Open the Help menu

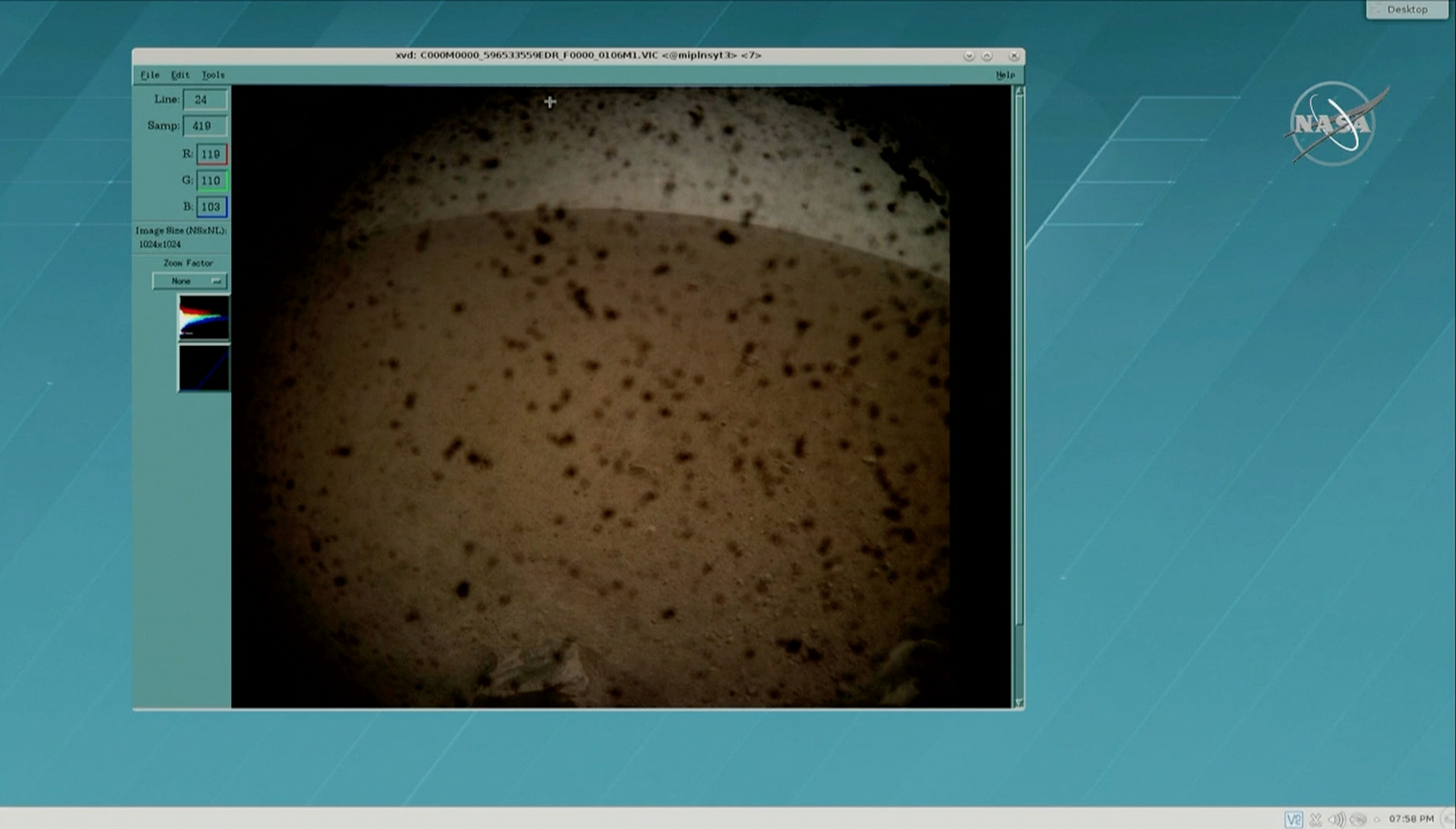1005,75
